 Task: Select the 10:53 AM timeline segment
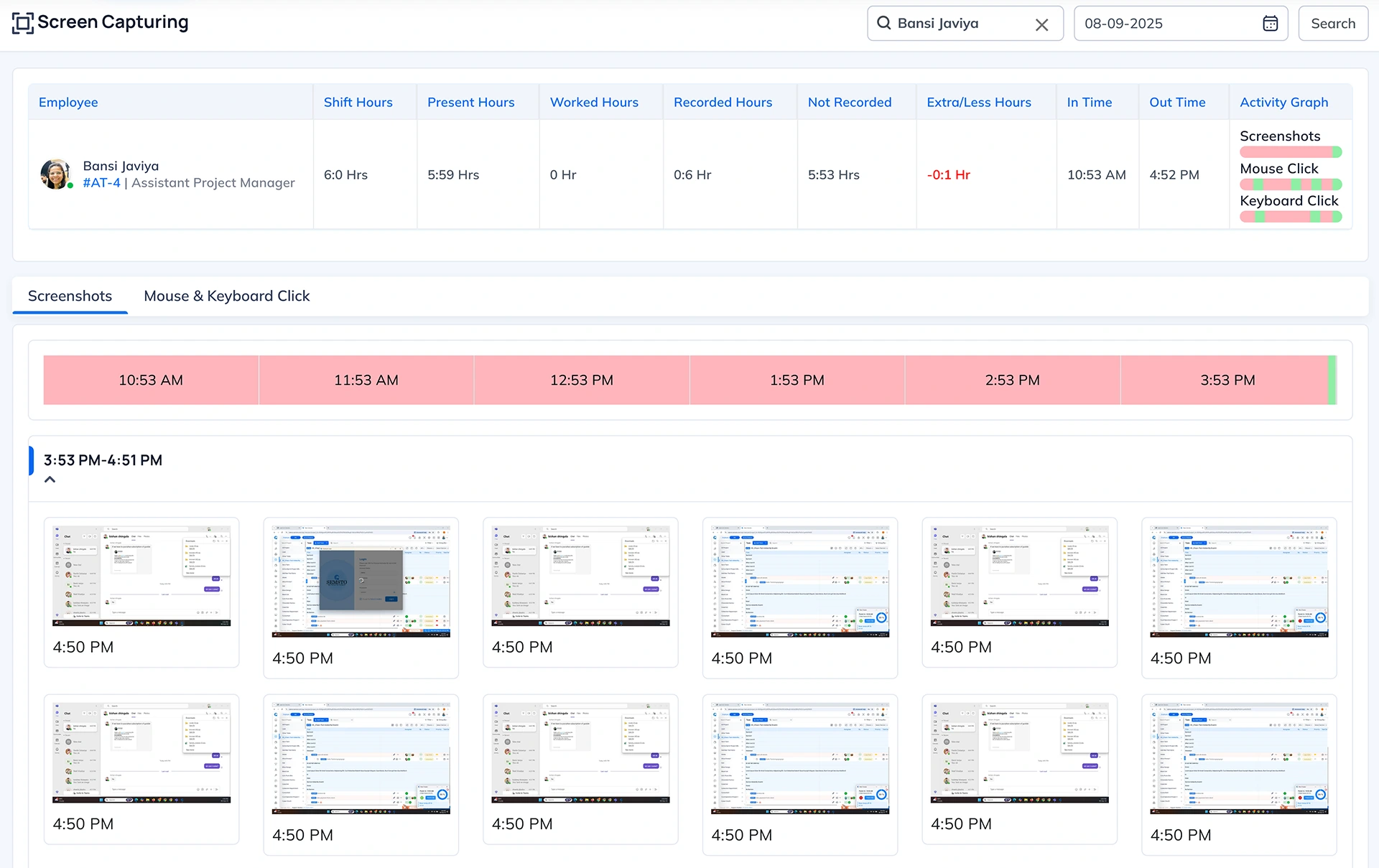coord(151,380)
